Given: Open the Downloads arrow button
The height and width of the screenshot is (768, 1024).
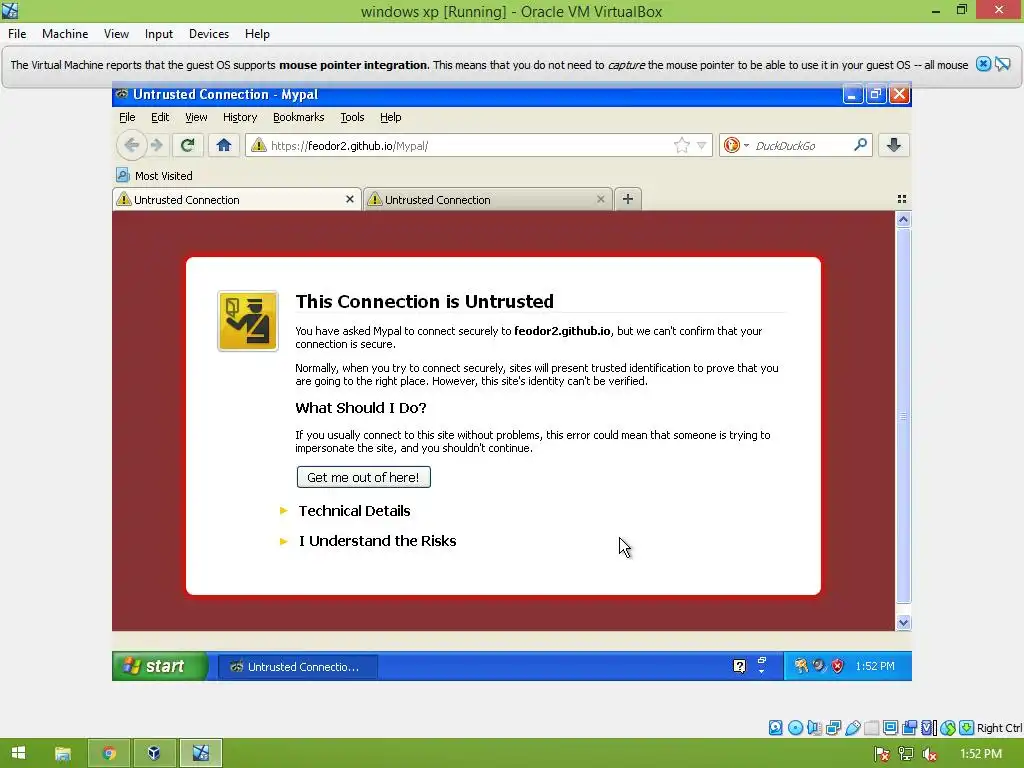Looking at the screenshot, I should [x=894, y=145].
